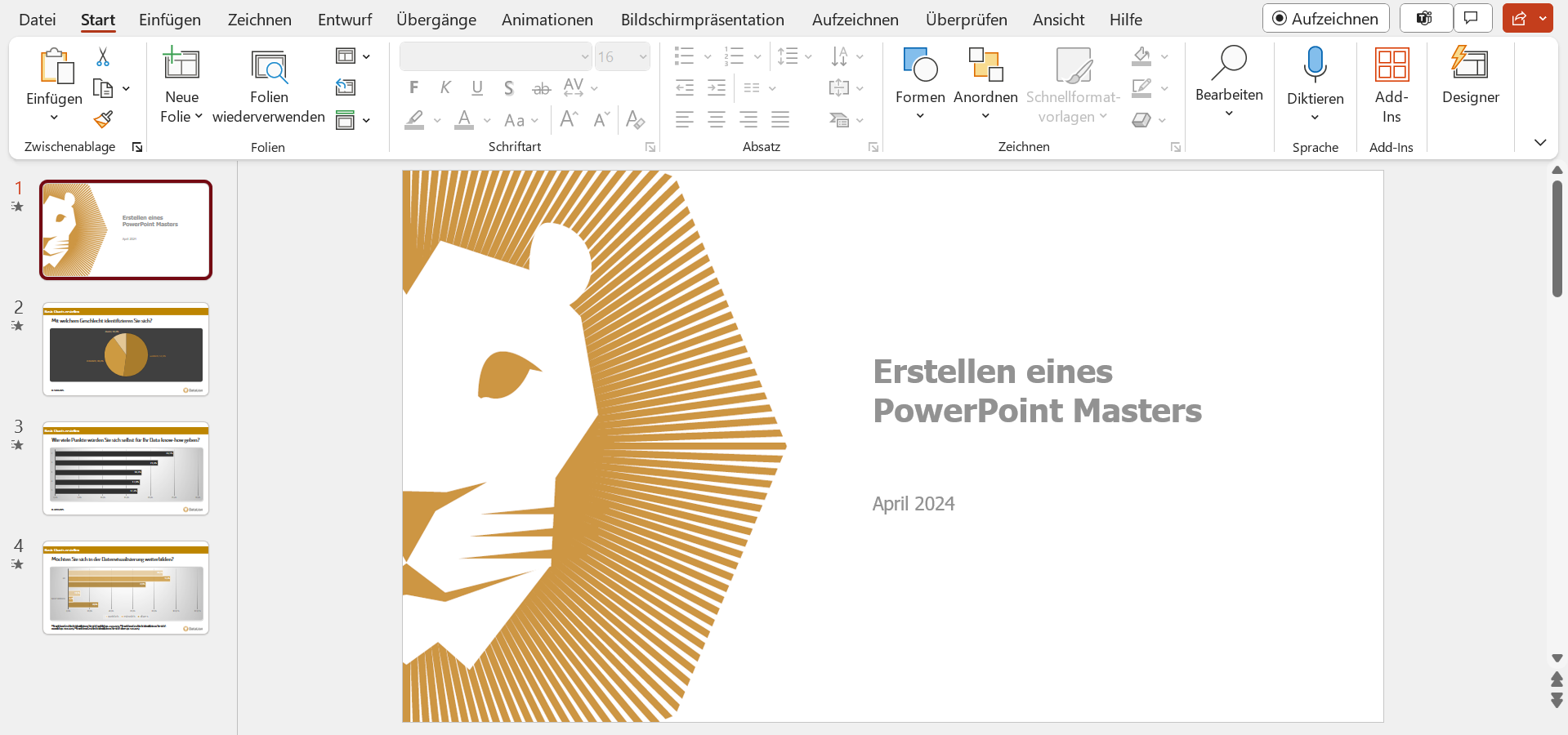
Task: Collapse the ribbon with the chevron
Action: coord(1540,142)
